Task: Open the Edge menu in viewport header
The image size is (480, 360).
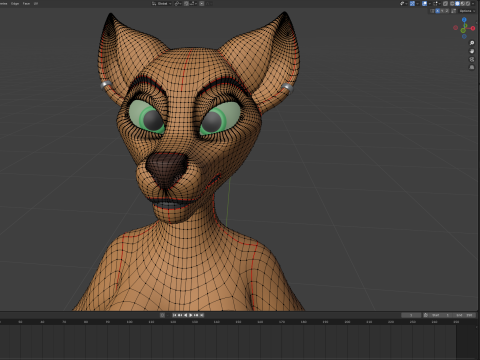Action: point(15,3)
